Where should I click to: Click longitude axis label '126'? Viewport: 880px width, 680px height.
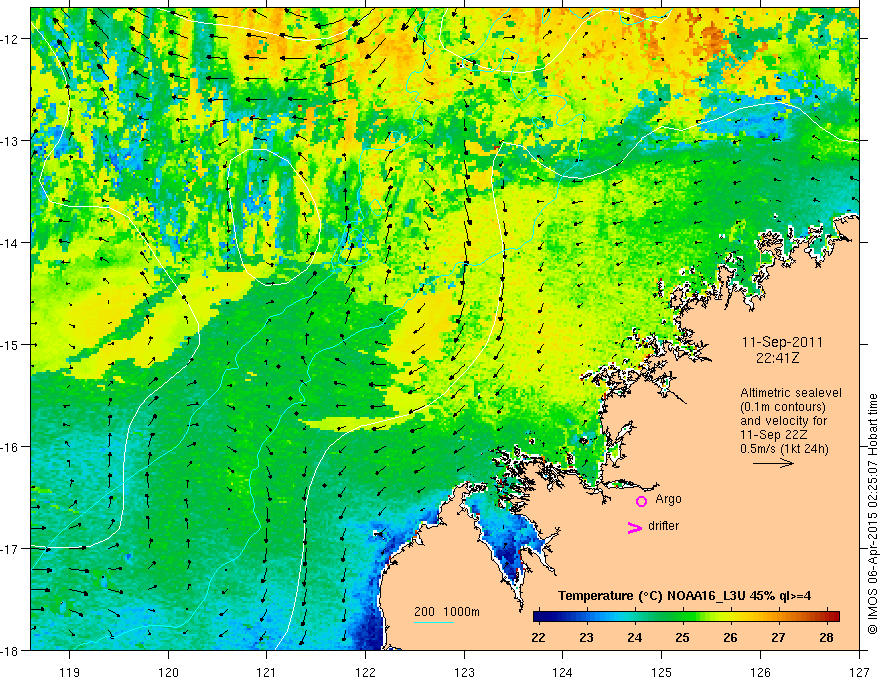760,672
